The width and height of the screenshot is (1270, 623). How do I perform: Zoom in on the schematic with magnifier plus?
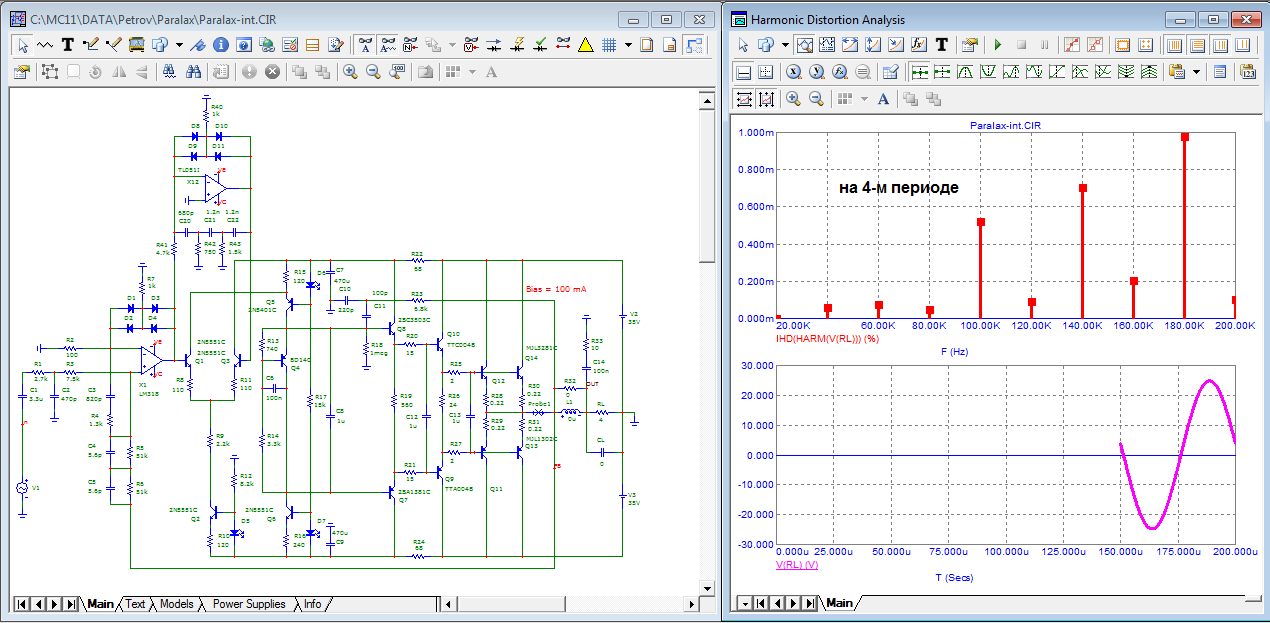350,72
